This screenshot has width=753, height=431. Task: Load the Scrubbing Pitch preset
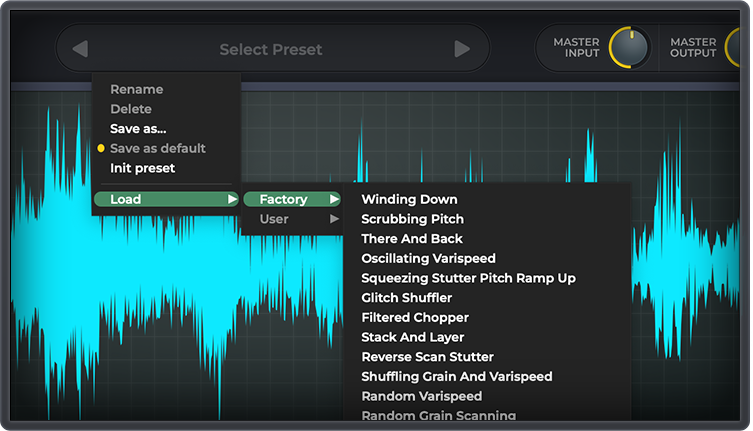tap(412, 219)
